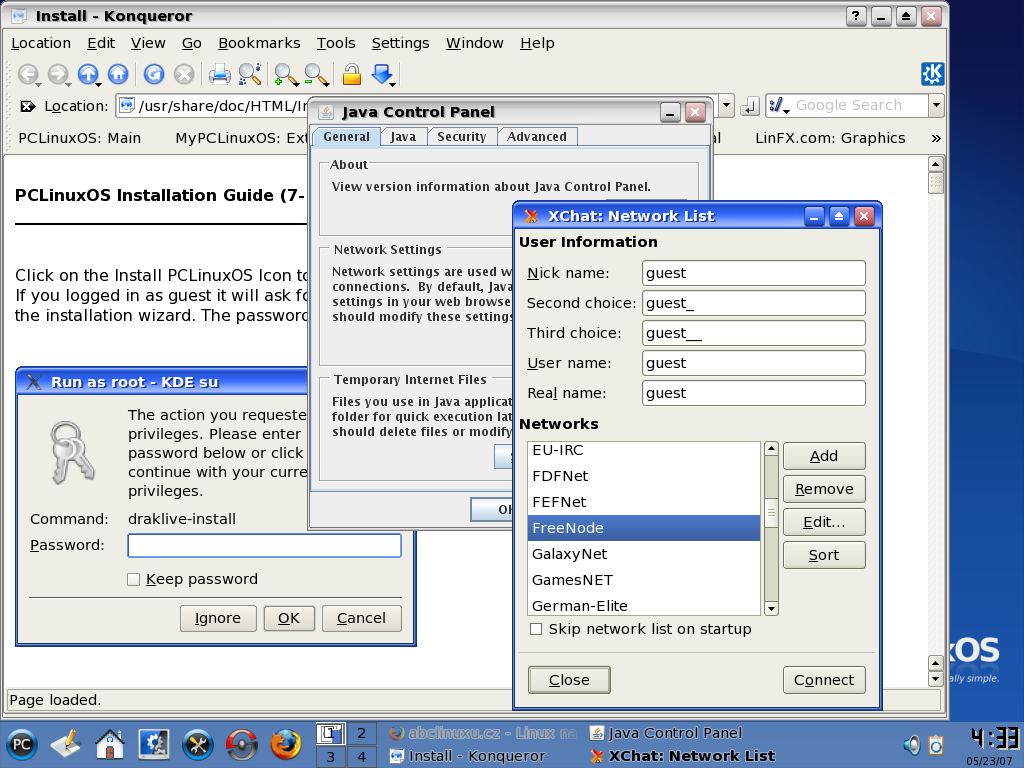This screenshot has height=768, width=1024.
Task: Click the Nick name input field
Action: point(754,273)
